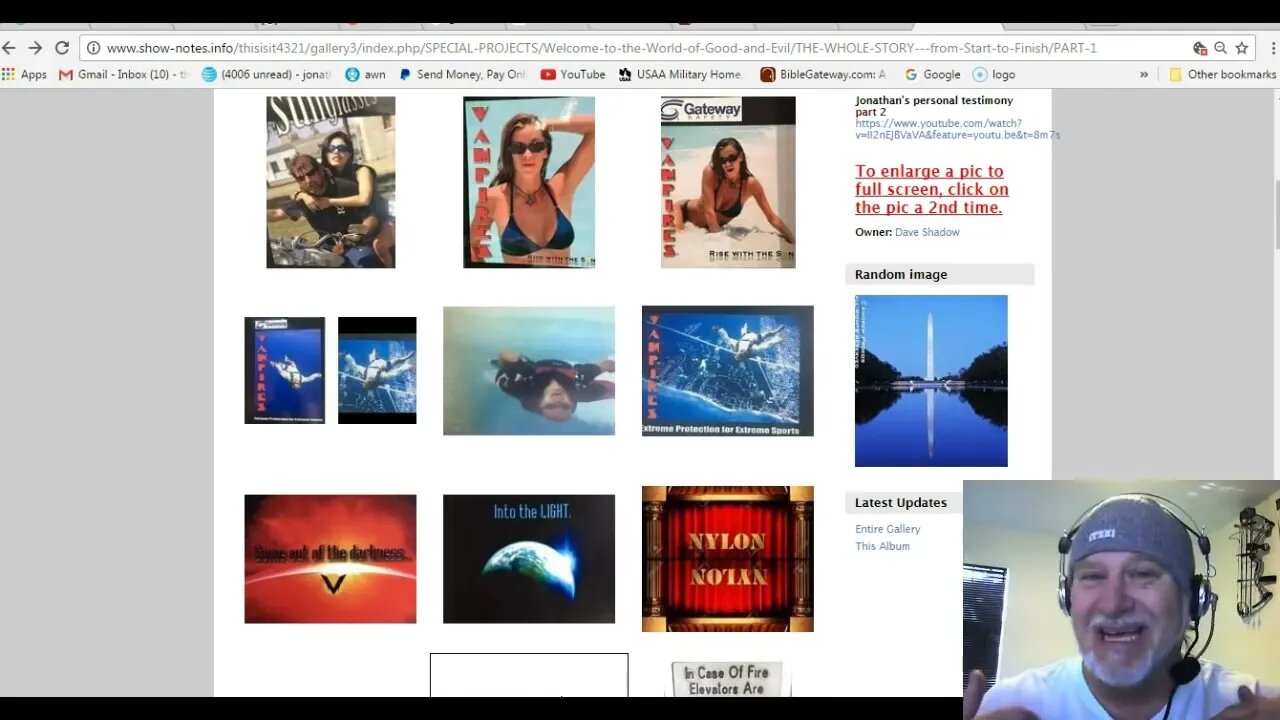
Task: Open the AT&T (4006 unread) bookmark
Action: pos(266,74)
